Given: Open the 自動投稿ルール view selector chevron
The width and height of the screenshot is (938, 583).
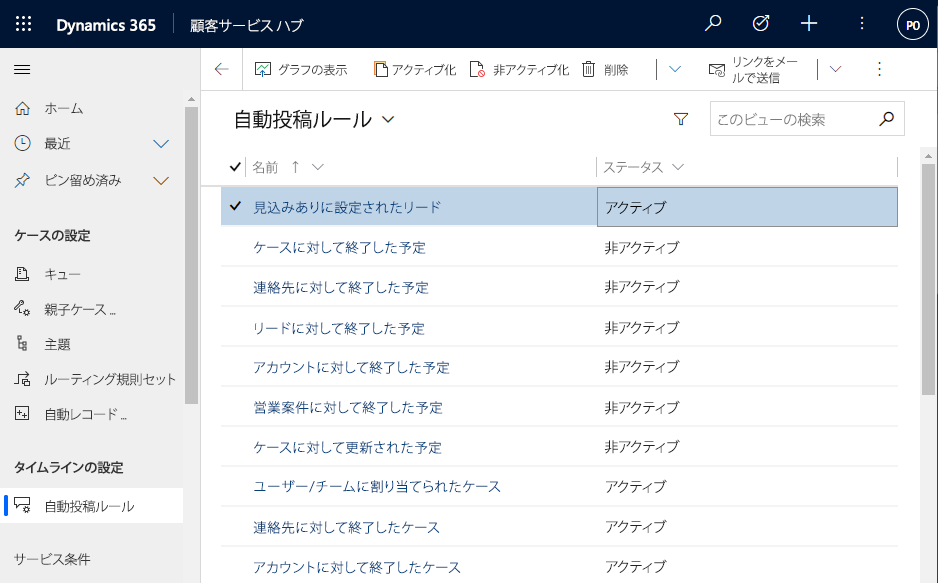Looking at the screenshot, I should point(388,118).
